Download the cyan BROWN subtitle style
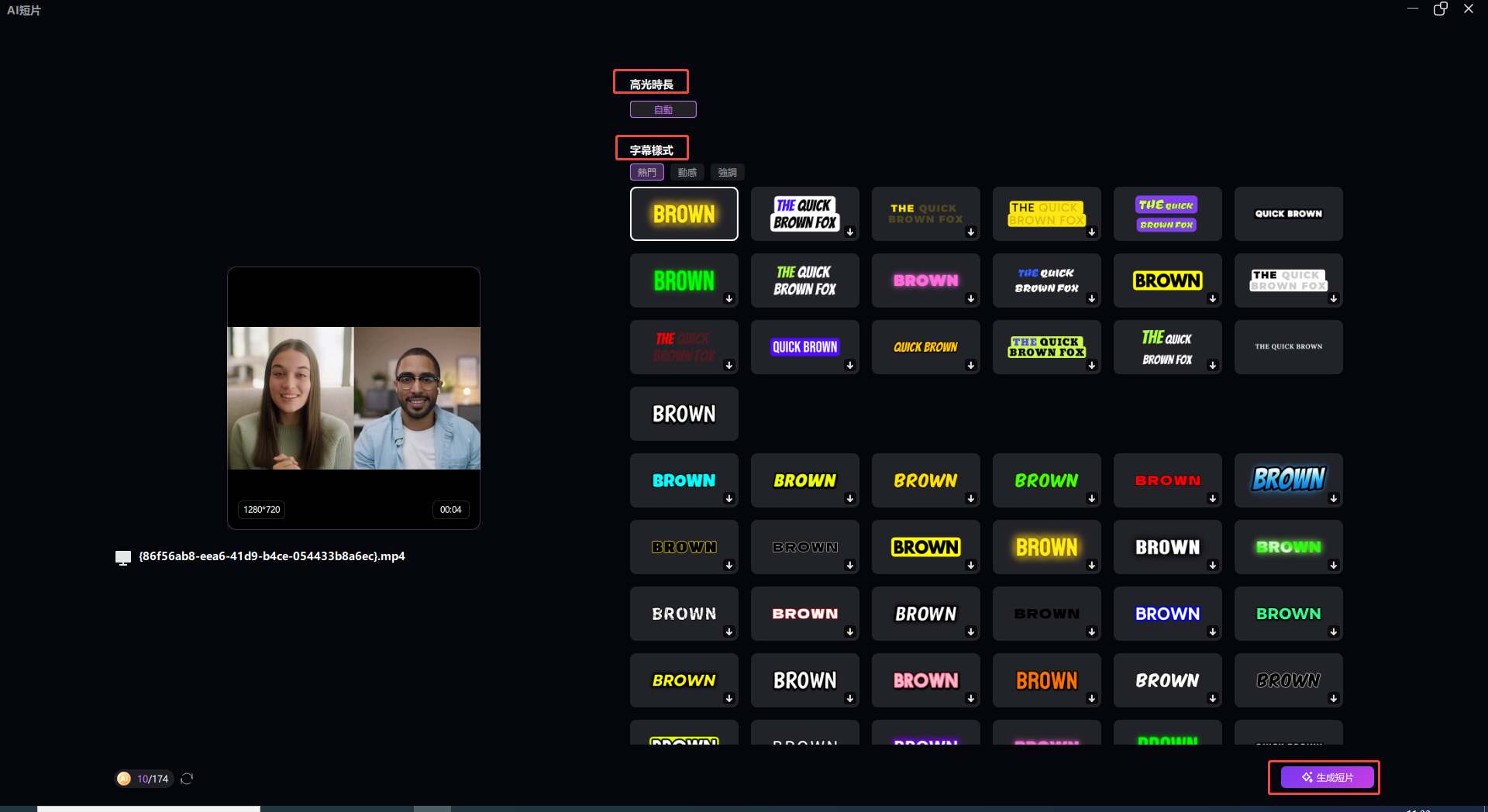Viewport: 1488px width, 812px height. [x=728, y=498]
